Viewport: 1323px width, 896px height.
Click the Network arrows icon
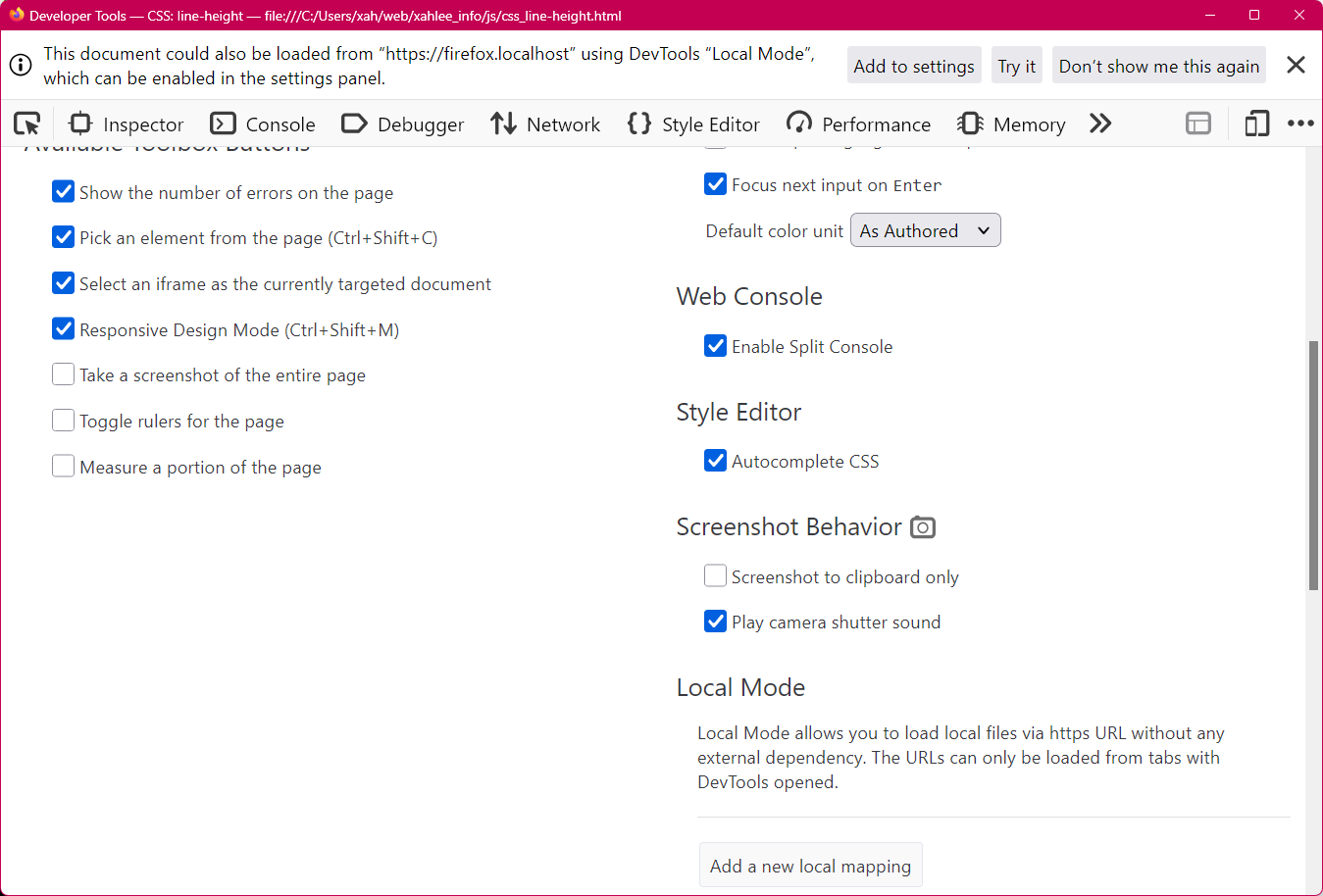click(x=503, y=124)
